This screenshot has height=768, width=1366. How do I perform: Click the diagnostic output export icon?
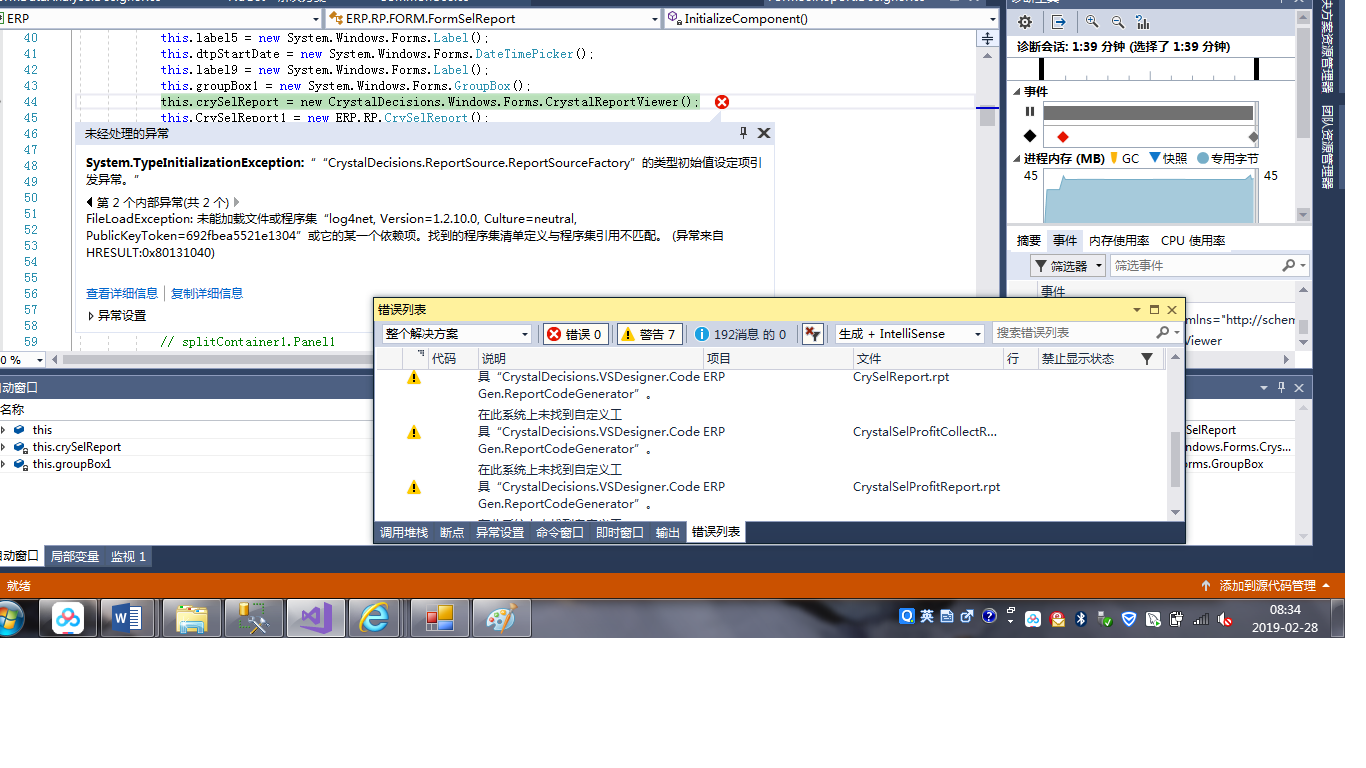[1059, 22]
